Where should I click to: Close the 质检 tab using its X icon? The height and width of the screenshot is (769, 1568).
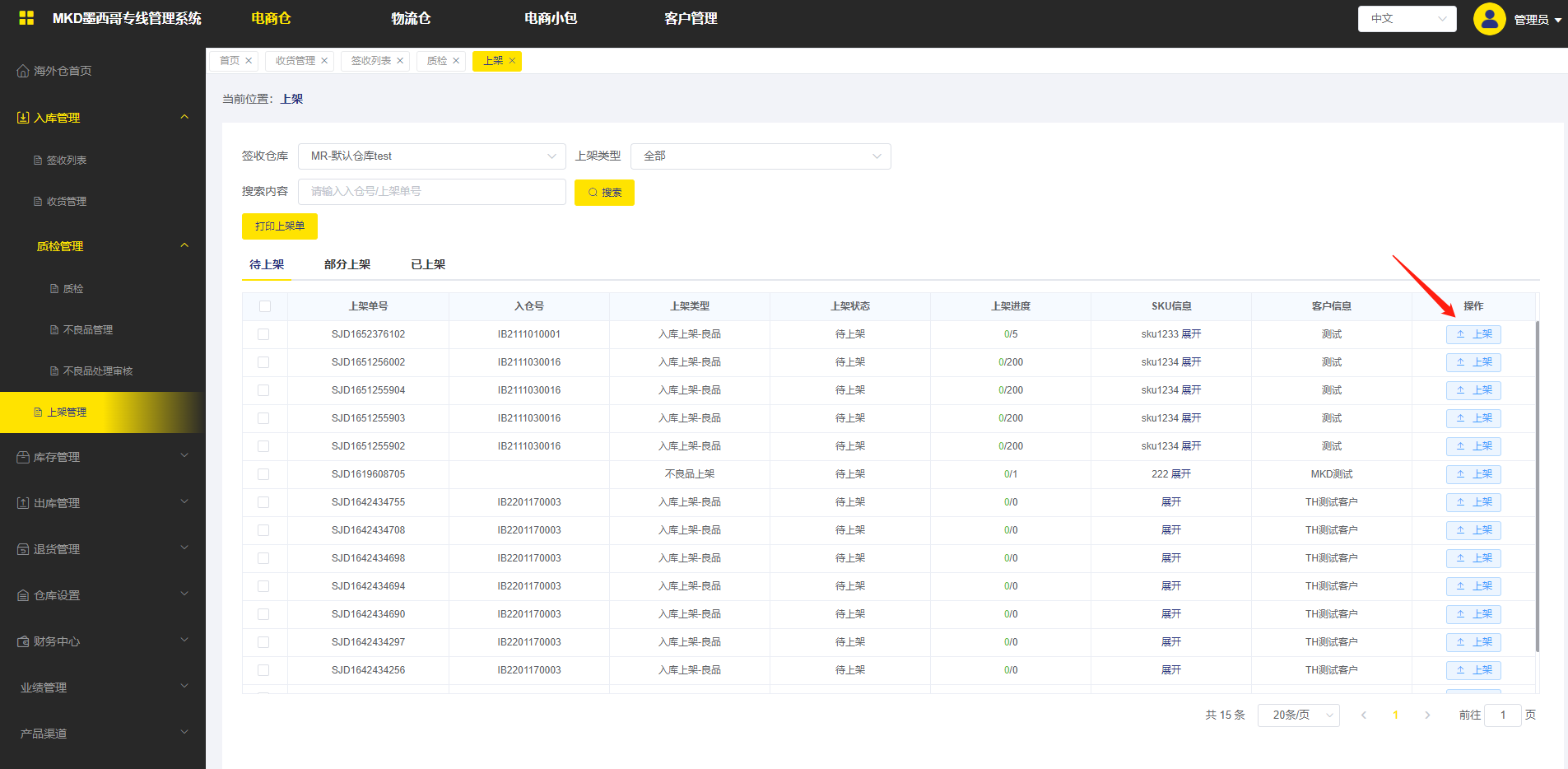click(456, 61)
